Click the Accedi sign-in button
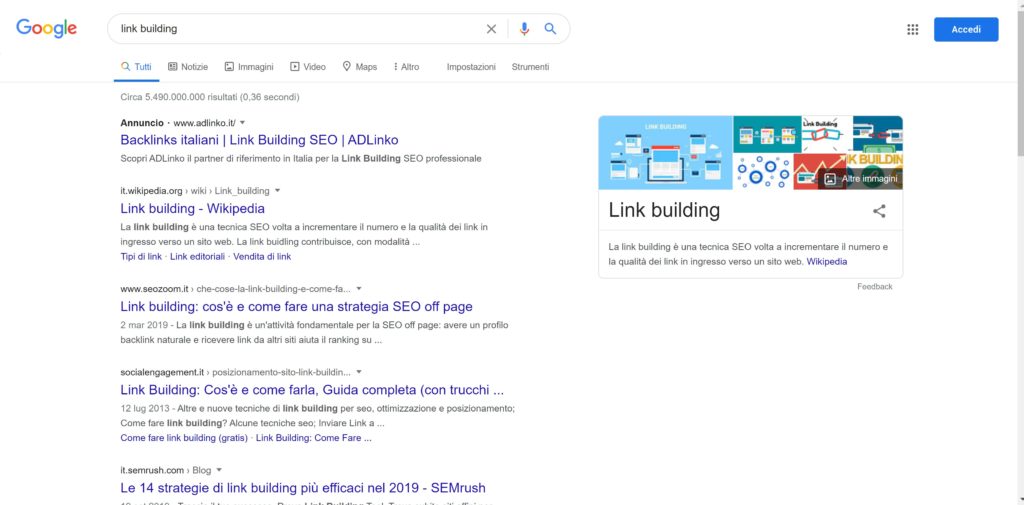The image size is (1024, 505). pos(966,29)
